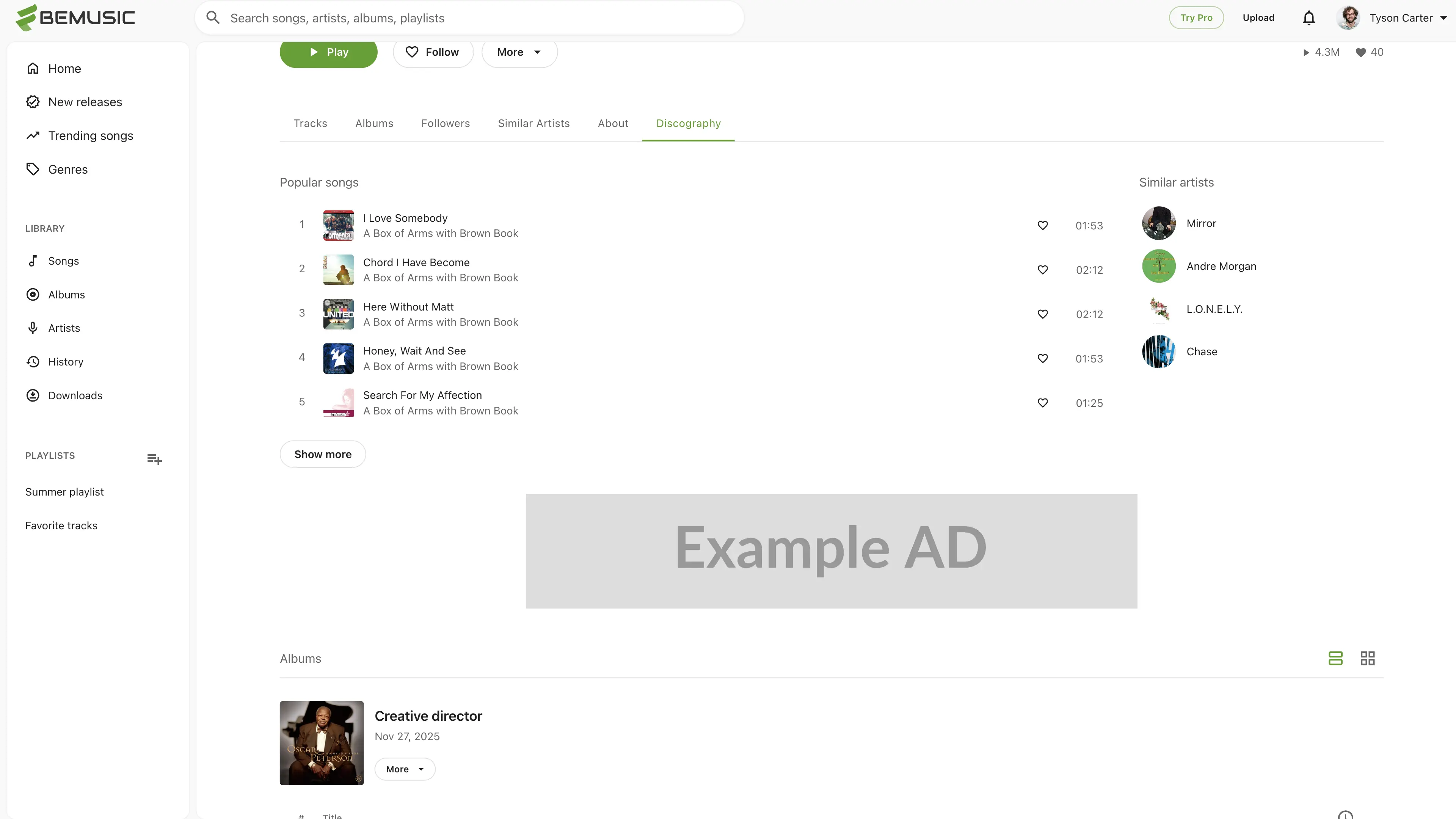Screen dimensions: 1456x819
Task: Expand More options for Creative director album
Action: pyautogui.click(x=405, y=769)
